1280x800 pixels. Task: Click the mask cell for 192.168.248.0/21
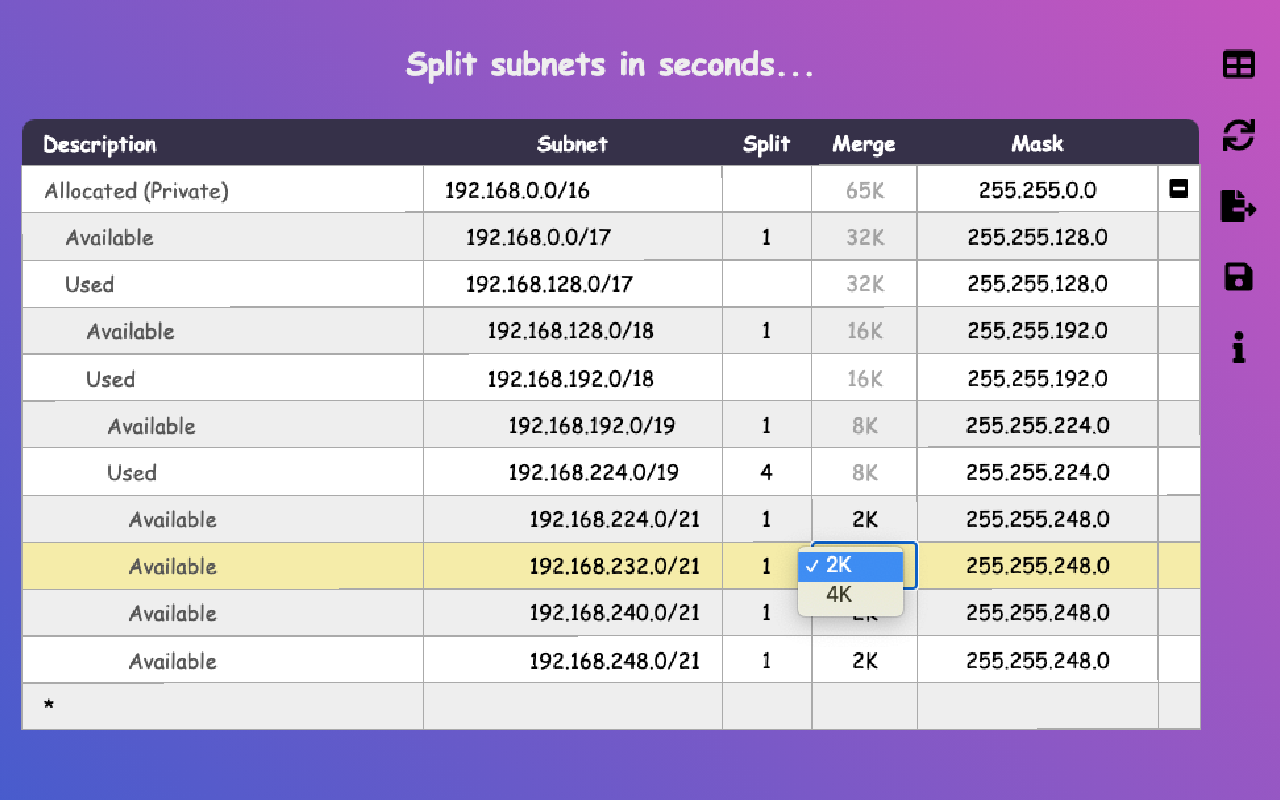tap(1038, 660)
